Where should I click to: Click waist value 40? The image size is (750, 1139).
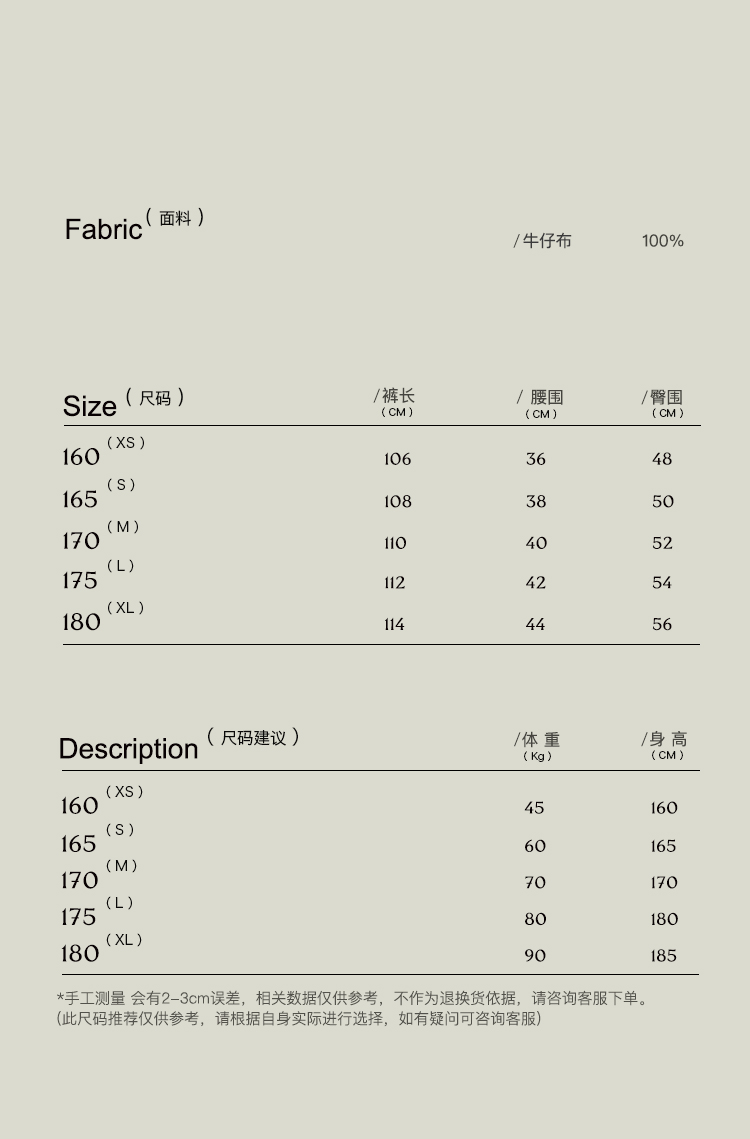click(x=536, y=543)
